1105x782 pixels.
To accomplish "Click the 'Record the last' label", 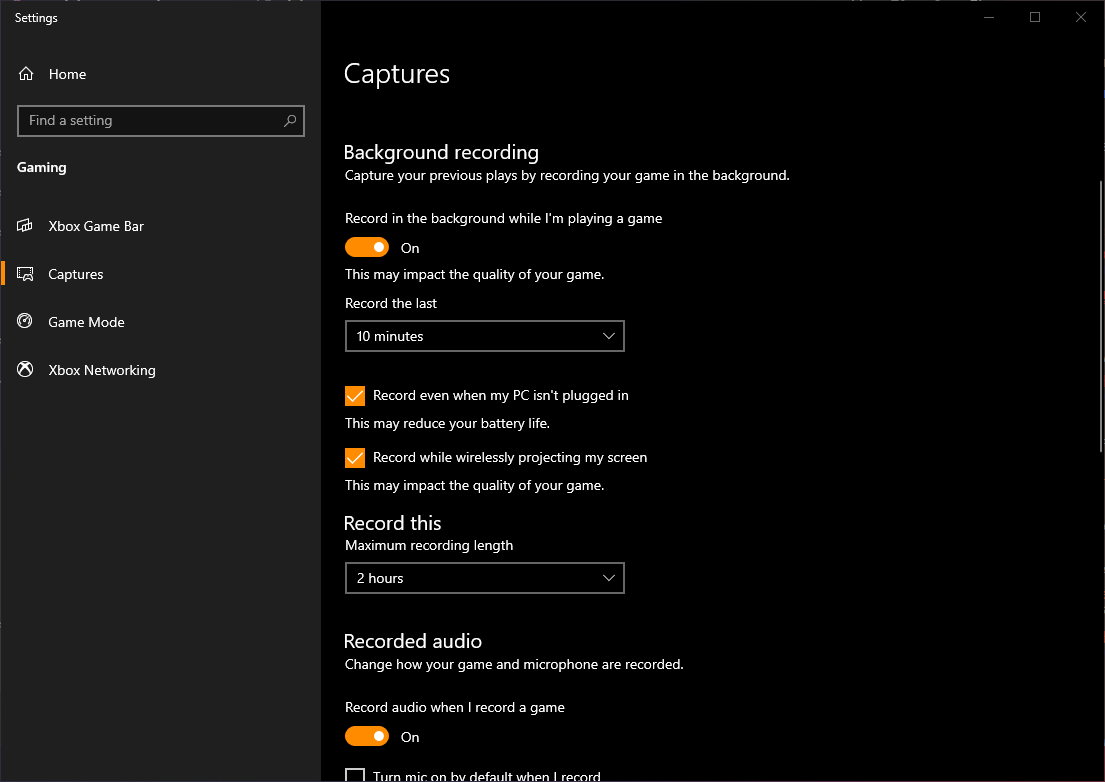I will [390, 303].
